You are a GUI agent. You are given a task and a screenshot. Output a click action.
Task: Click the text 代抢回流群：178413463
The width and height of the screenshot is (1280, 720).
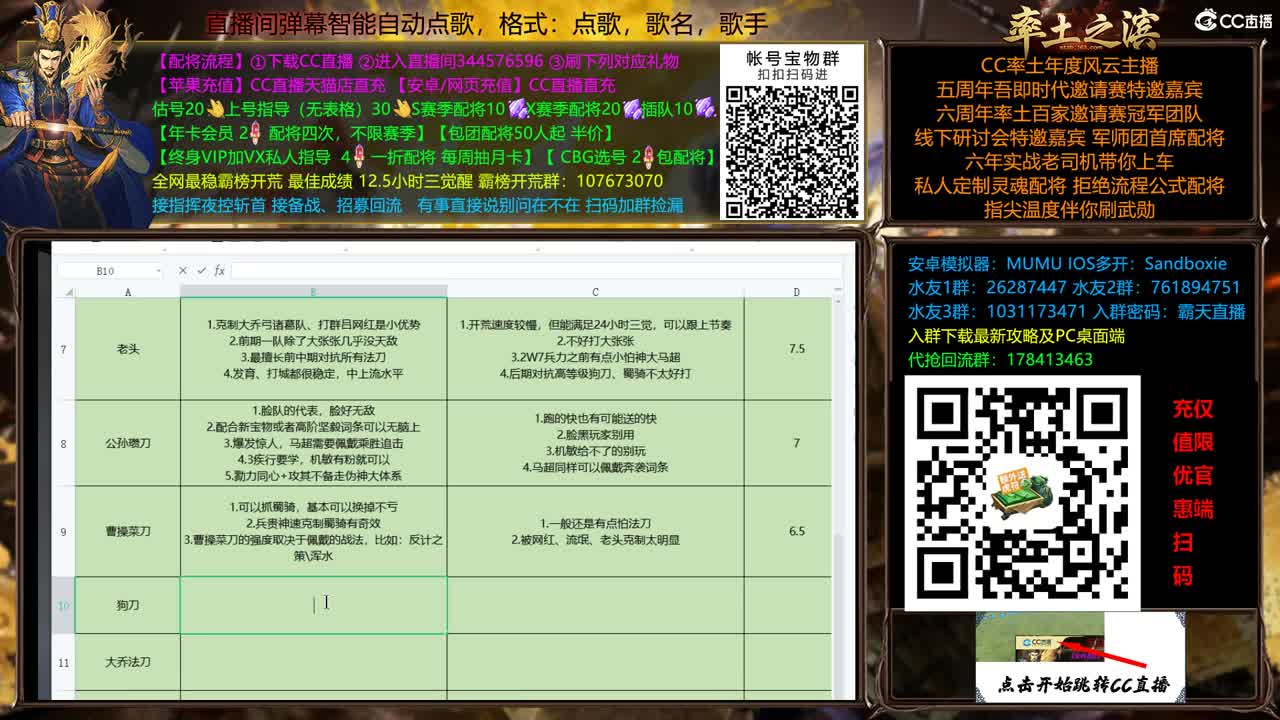pos(1000,359)
